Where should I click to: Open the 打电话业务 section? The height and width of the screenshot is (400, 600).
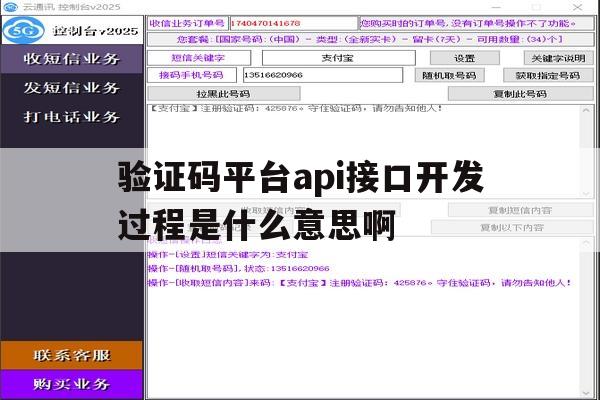(x=72, y=117)
